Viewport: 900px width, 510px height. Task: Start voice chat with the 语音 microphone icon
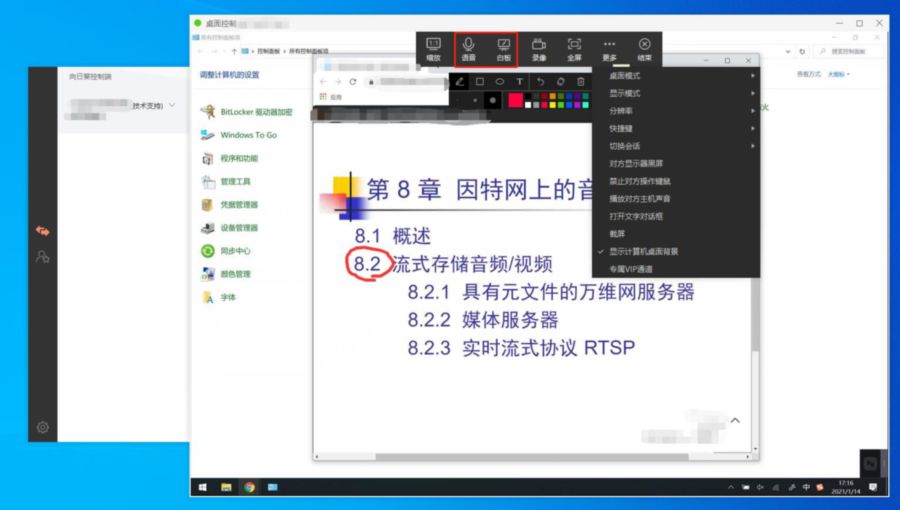click(x=468, y=49)
